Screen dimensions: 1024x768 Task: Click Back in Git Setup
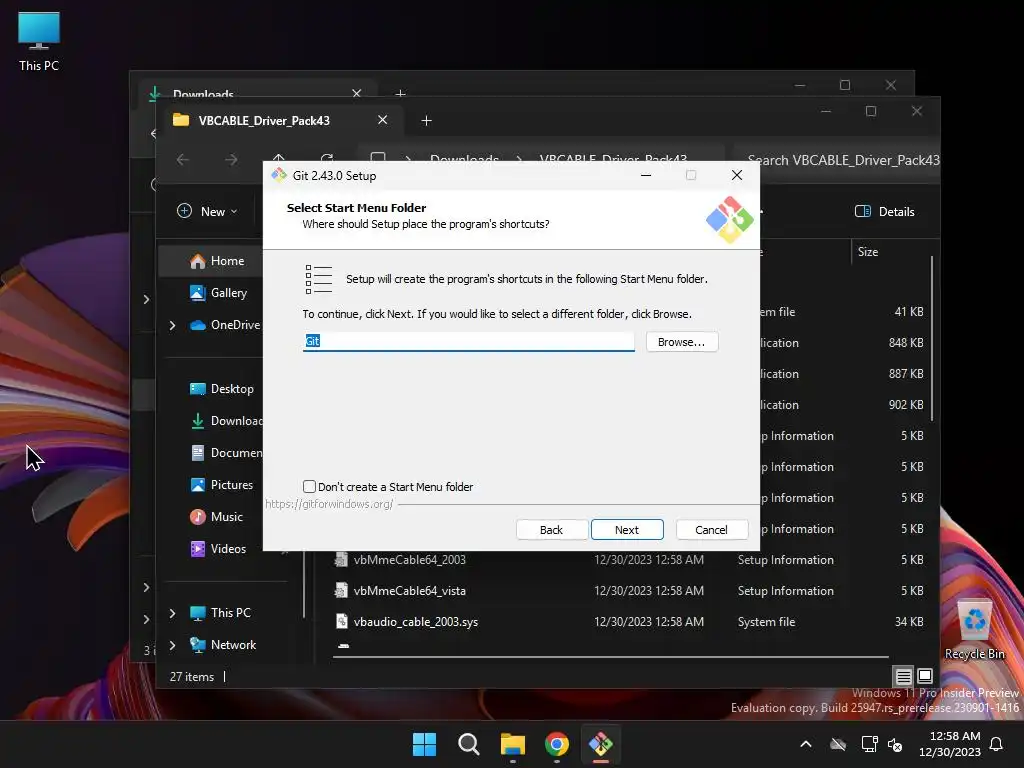(551, 530)
